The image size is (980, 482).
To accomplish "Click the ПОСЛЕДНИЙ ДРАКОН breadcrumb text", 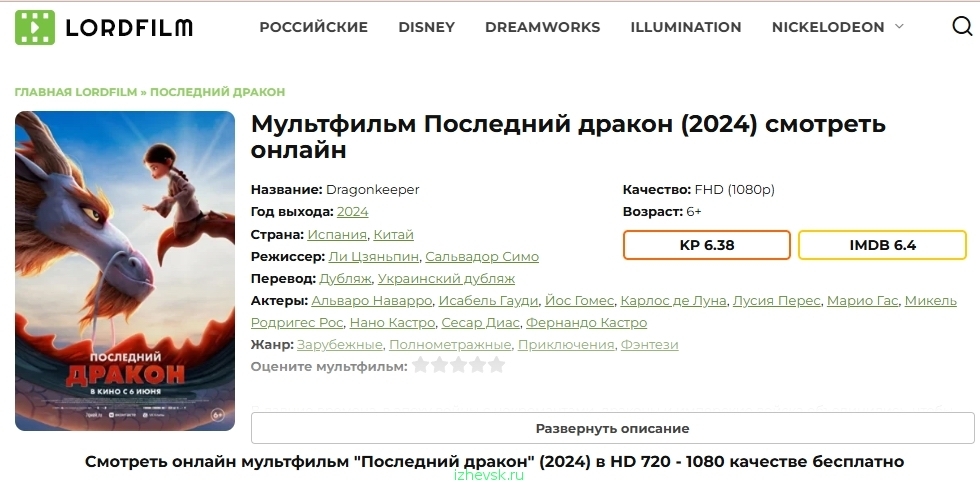I will pyautogui.click(x=218, y=92).
